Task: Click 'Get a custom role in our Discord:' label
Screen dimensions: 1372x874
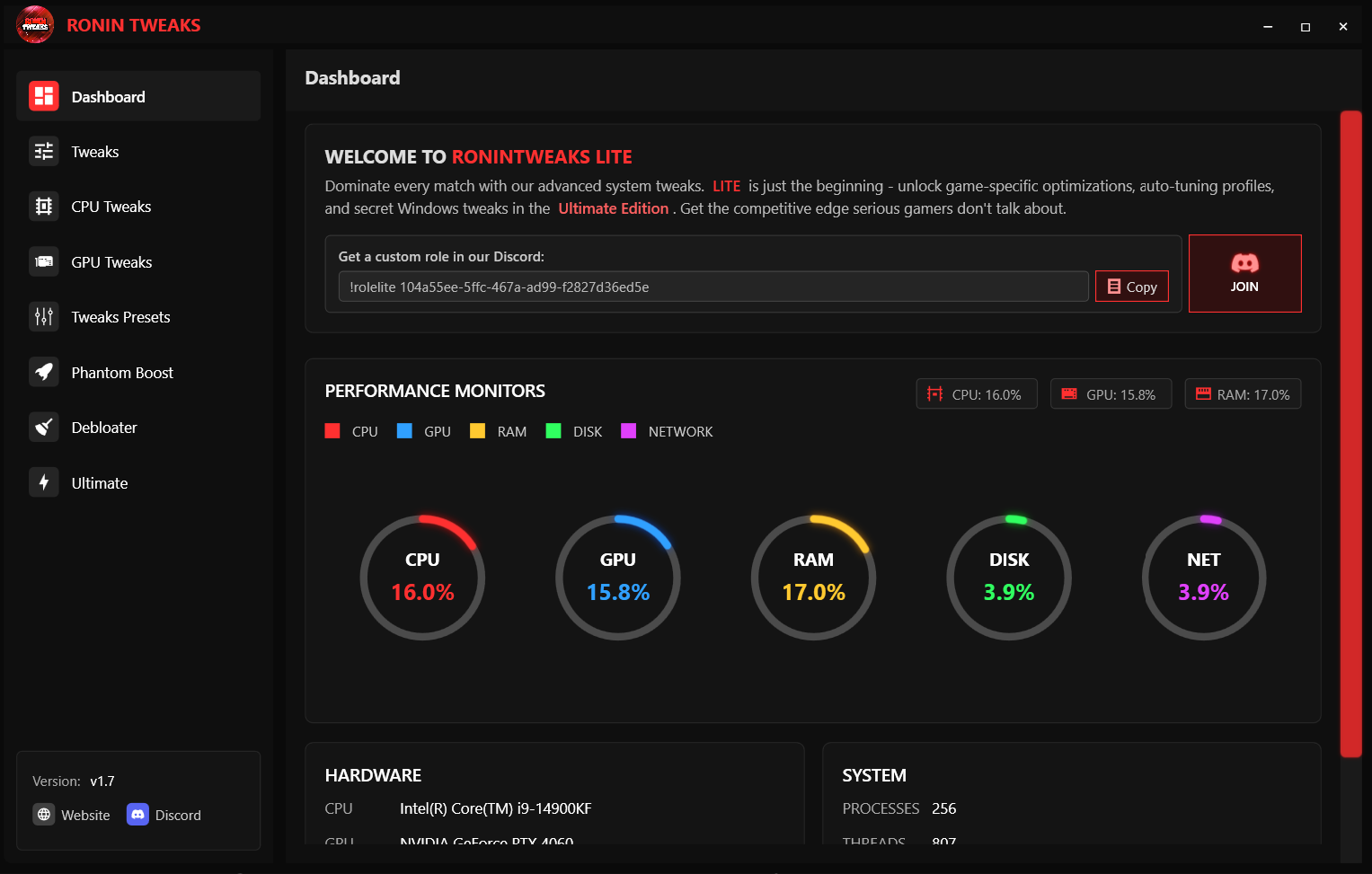Action: 441,257
